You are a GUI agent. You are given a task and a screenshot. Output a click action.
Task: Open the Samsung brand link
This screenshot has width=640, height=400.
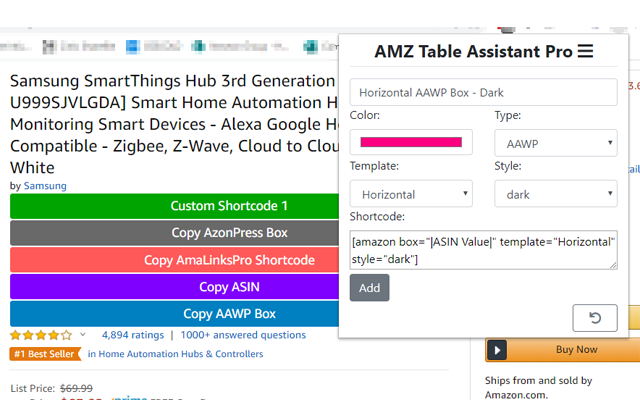point(45,186)
